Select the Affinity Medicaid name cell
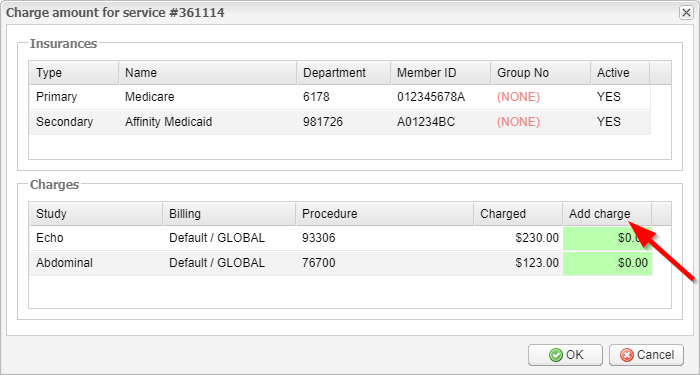 208,122
